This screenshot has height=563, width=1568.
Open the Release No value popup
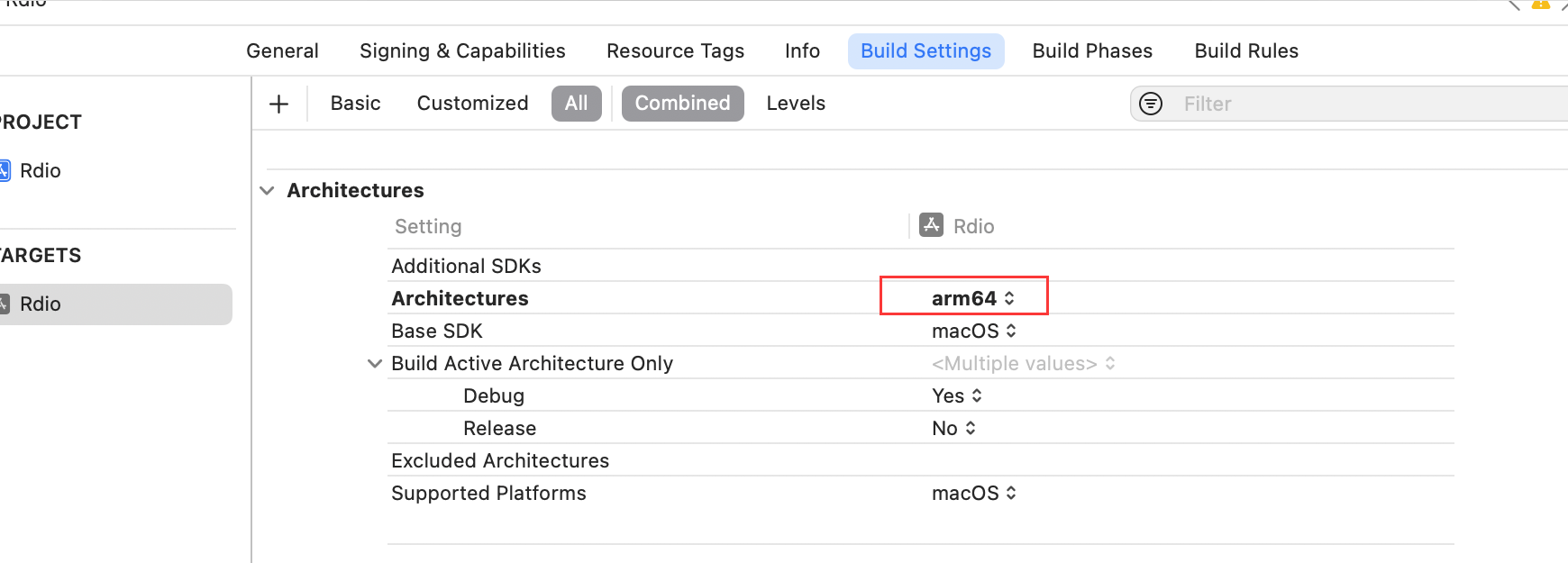coord(953,429)
